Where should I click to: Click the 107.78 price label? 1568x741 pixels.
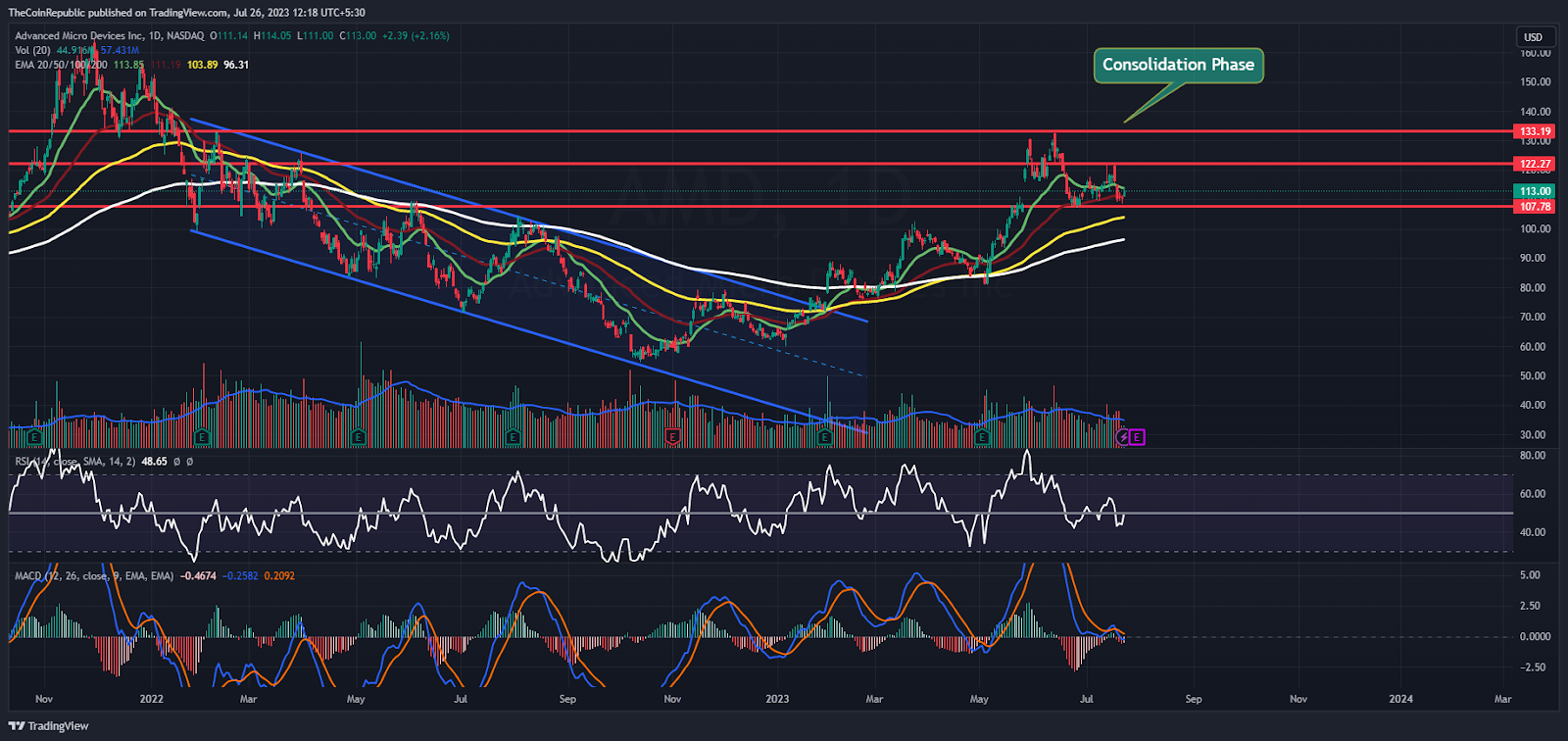[x=1535, y=207]
